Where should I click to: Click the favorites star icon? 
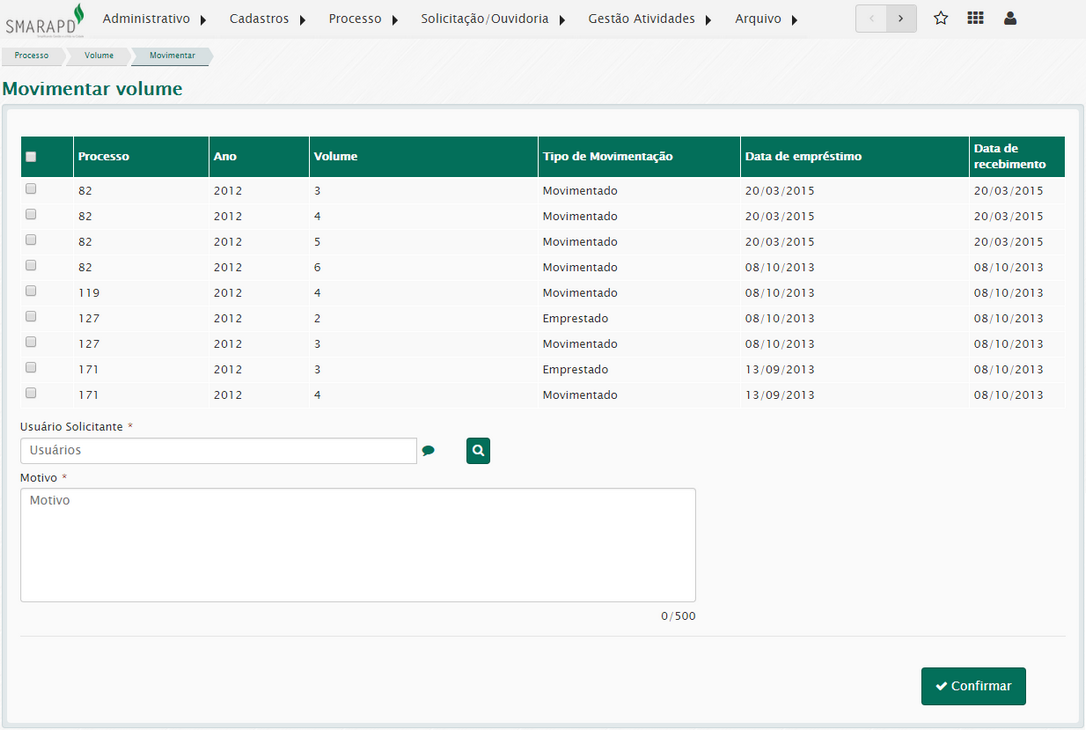click(x=940, y=18)
